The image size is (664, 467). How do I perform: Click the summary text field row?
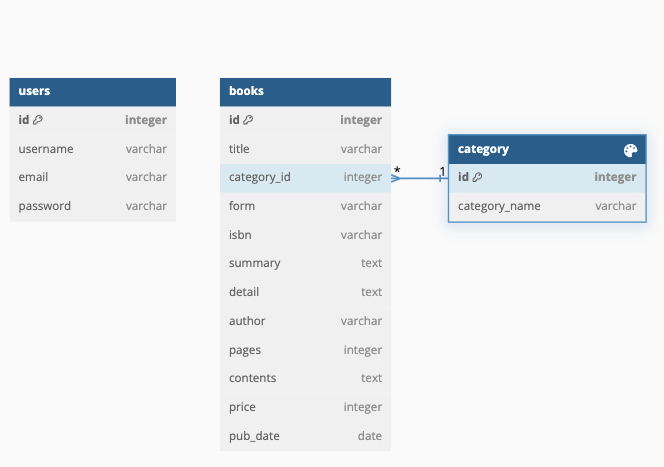[305, 263]
